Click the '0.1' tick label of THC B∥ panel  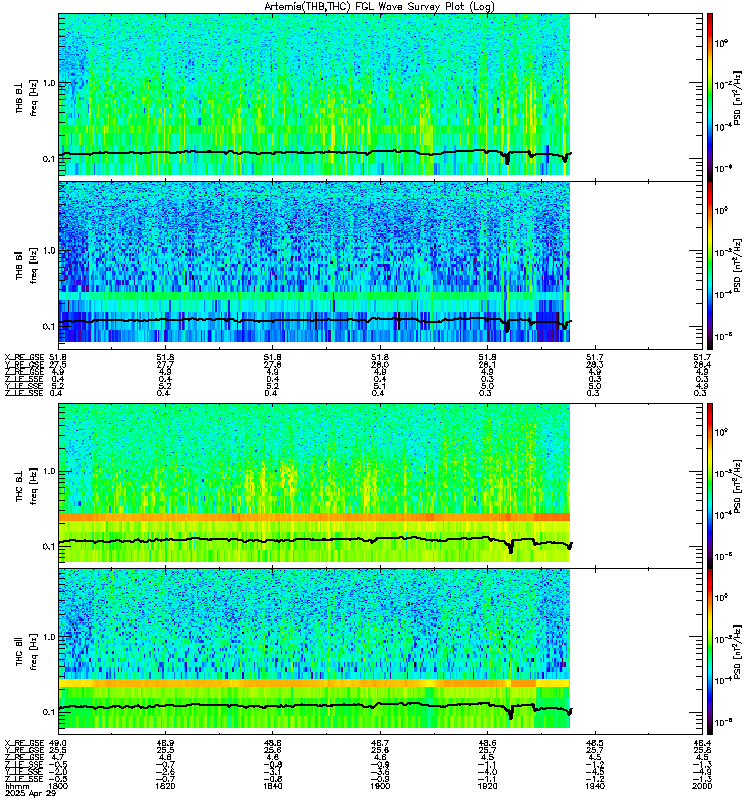pos(48,712)
